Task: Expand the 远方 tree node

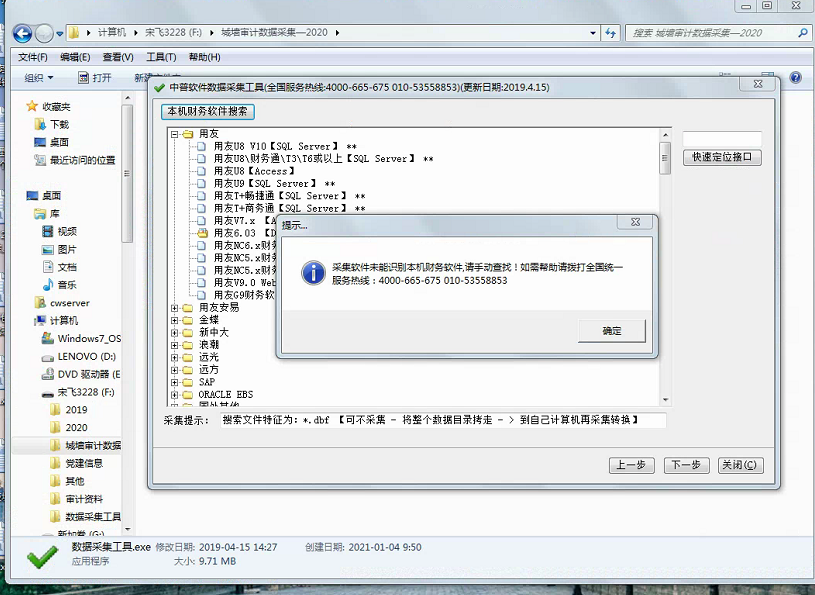Action: click(x=175, y=370)
